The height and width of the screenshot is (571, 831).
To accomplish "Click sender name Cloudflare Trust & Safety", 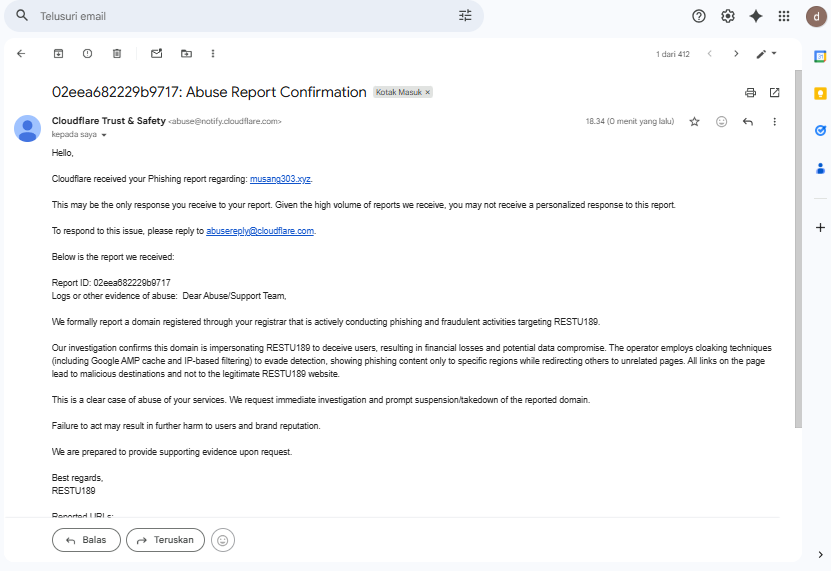I will point(109,121).
